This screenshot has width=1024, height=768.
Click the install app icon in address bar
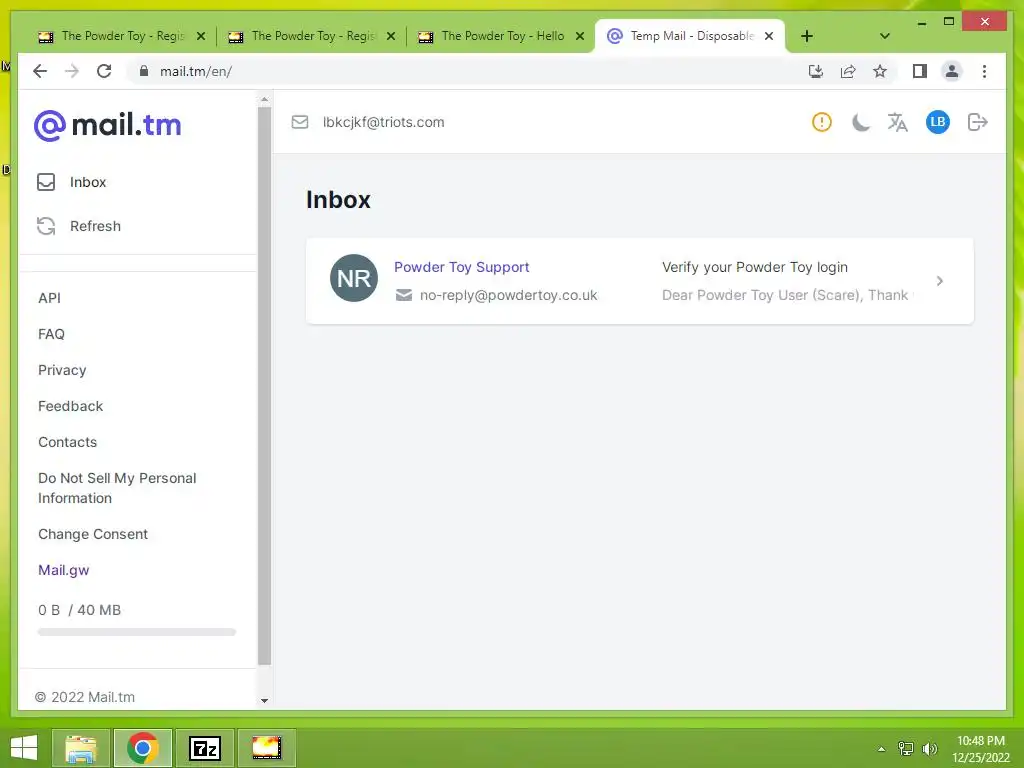click(x=816, y=71)
